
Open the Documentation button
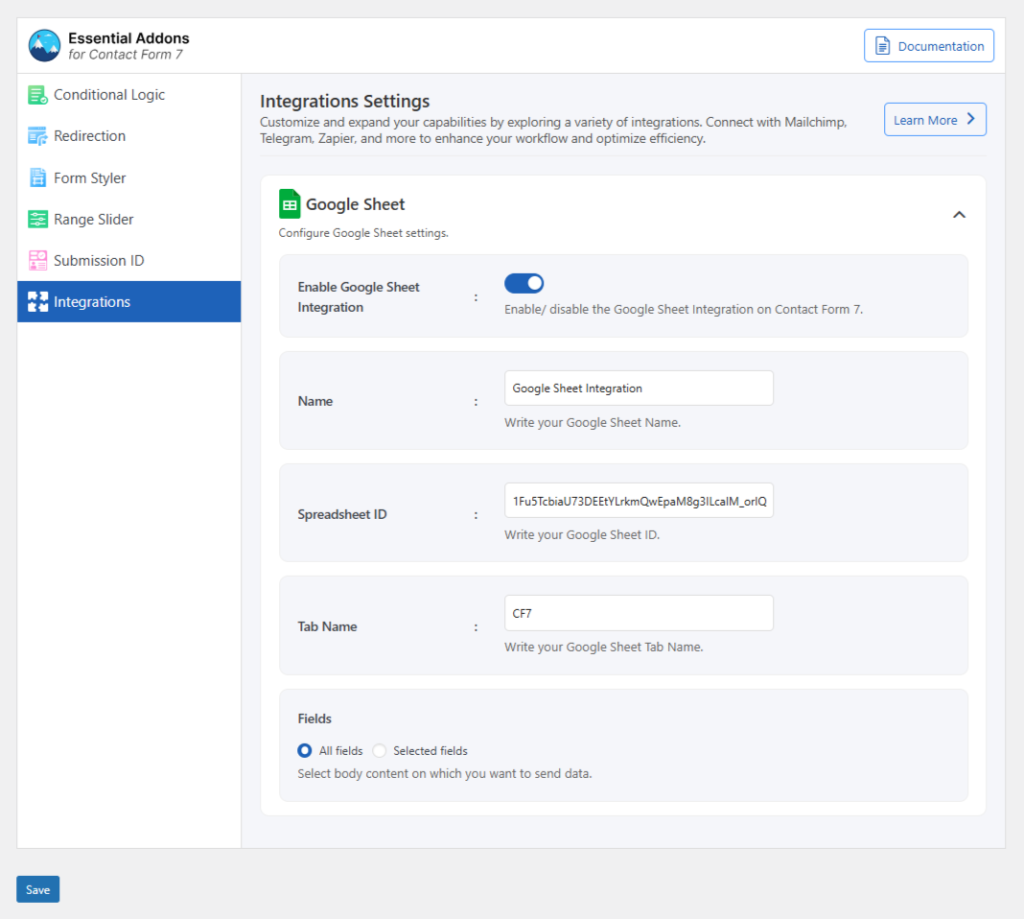point(929,46)
